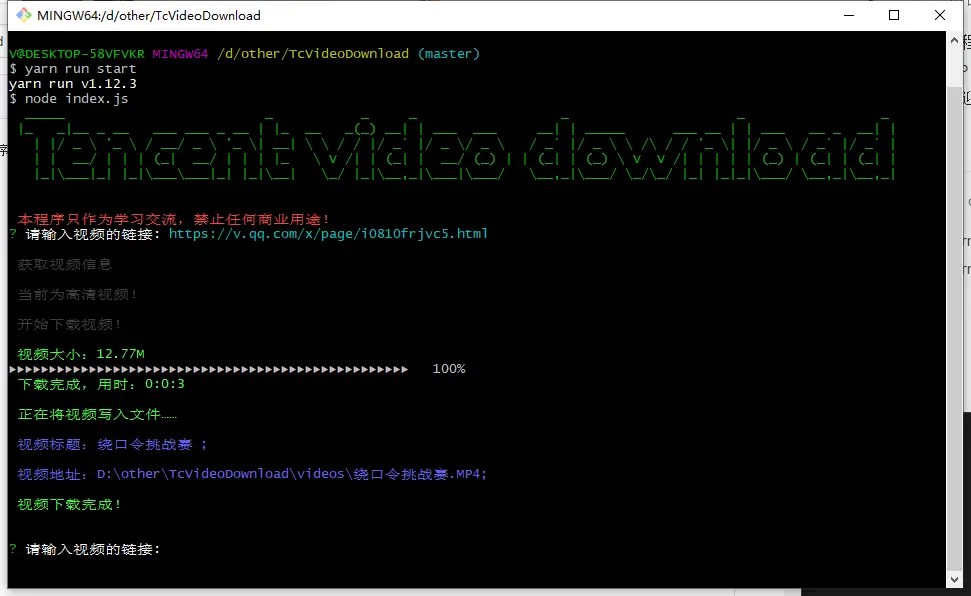971x596 pixels.
Task: Maximize the MINGW64 terminal window
Action: (894, 15)
